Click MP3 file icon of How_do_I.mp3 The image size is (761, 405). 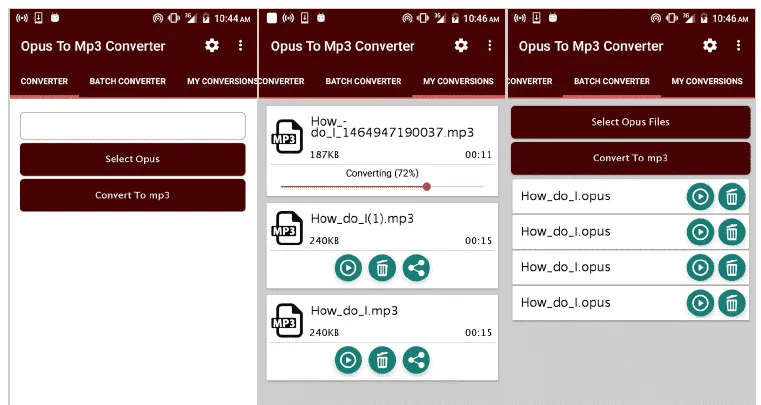click(287, 320)
